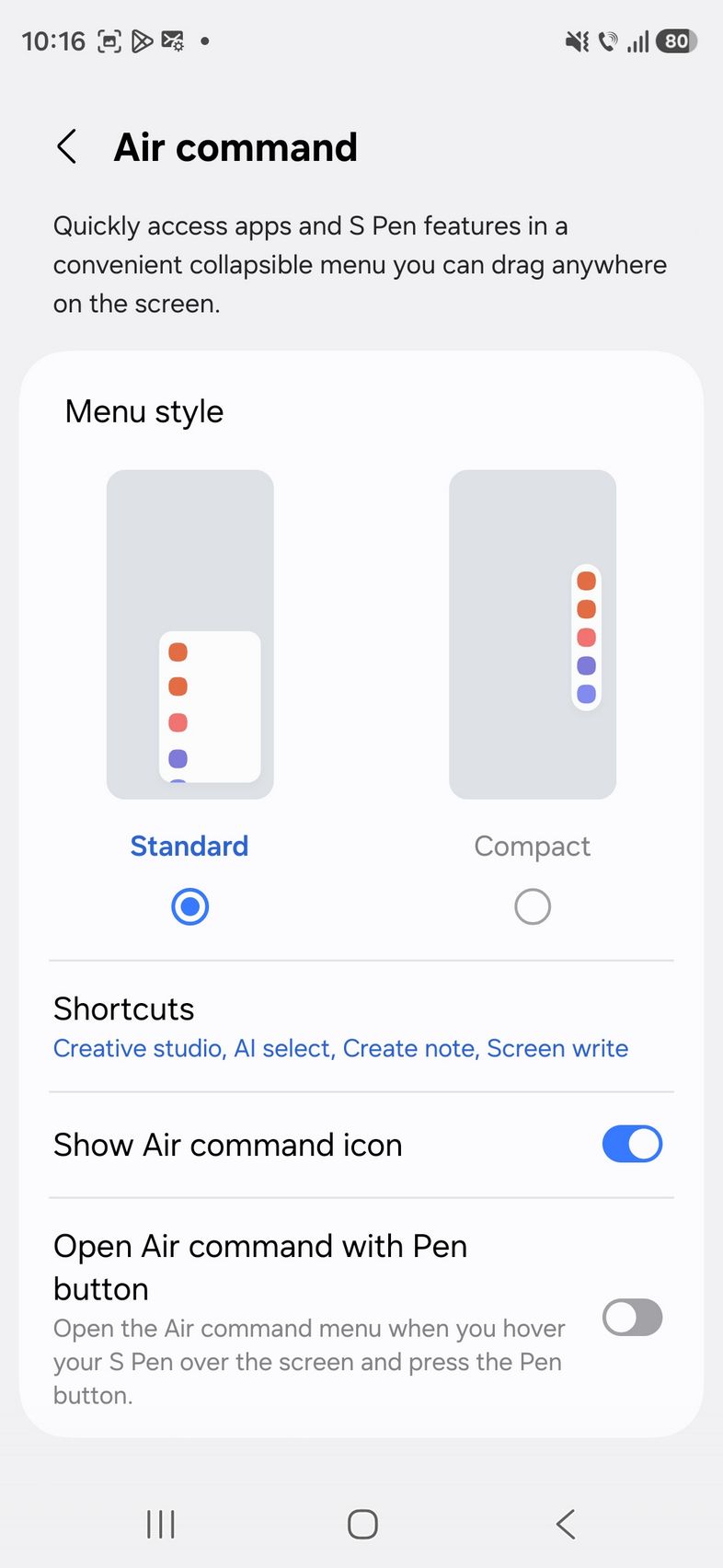This screenshot has width=723, height=1568.
Task: Tap the Show Air command icon label
Action: point(228,1146)
